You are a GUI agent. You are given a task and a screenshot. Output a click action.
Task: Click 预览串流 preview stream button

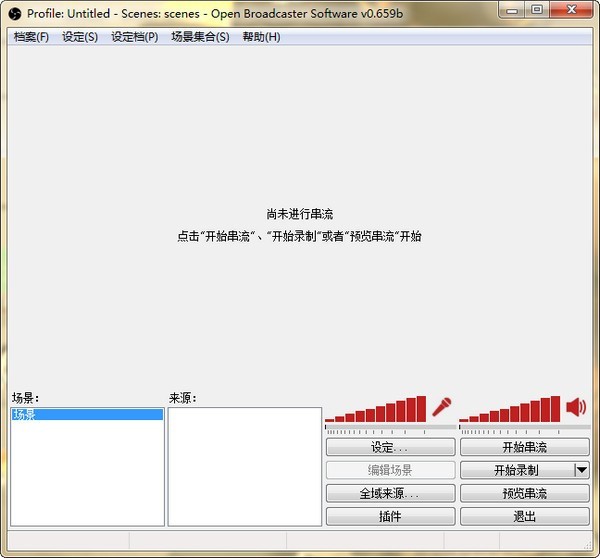click(525, 493)
